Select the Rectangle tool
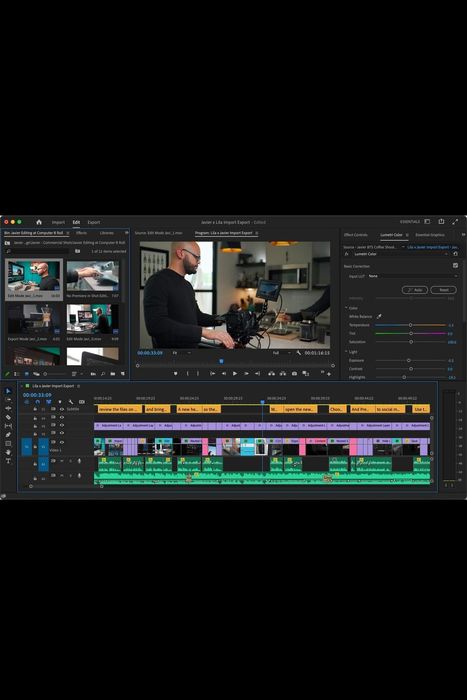This screenshot has height=700, width=467. [x=8, y=443]
